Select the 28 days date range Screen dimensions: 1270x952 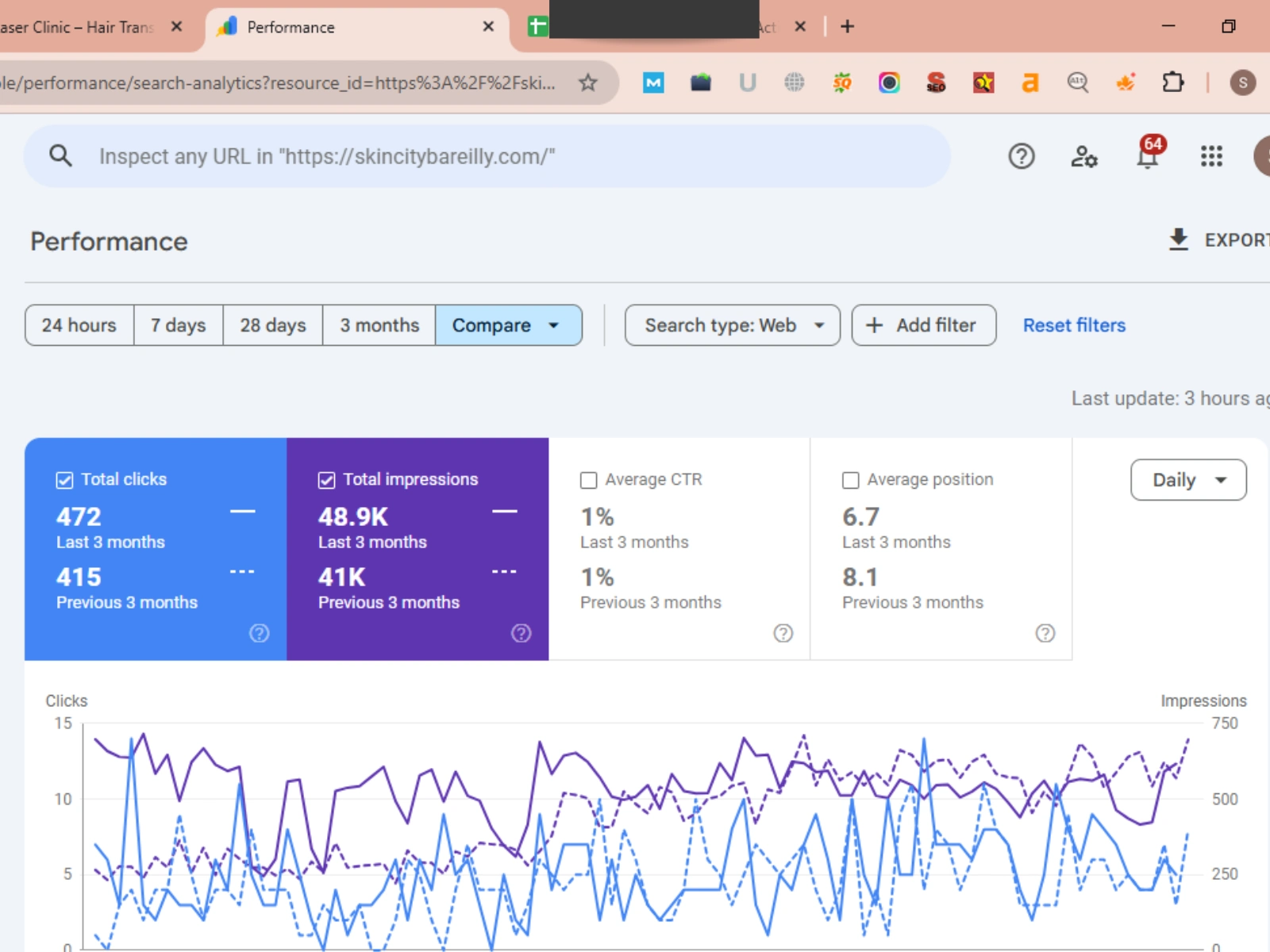(273, 325)
